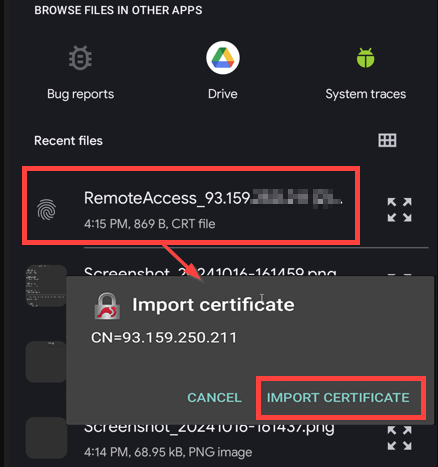Click the Import Certificate confirm button

[338, 398]
